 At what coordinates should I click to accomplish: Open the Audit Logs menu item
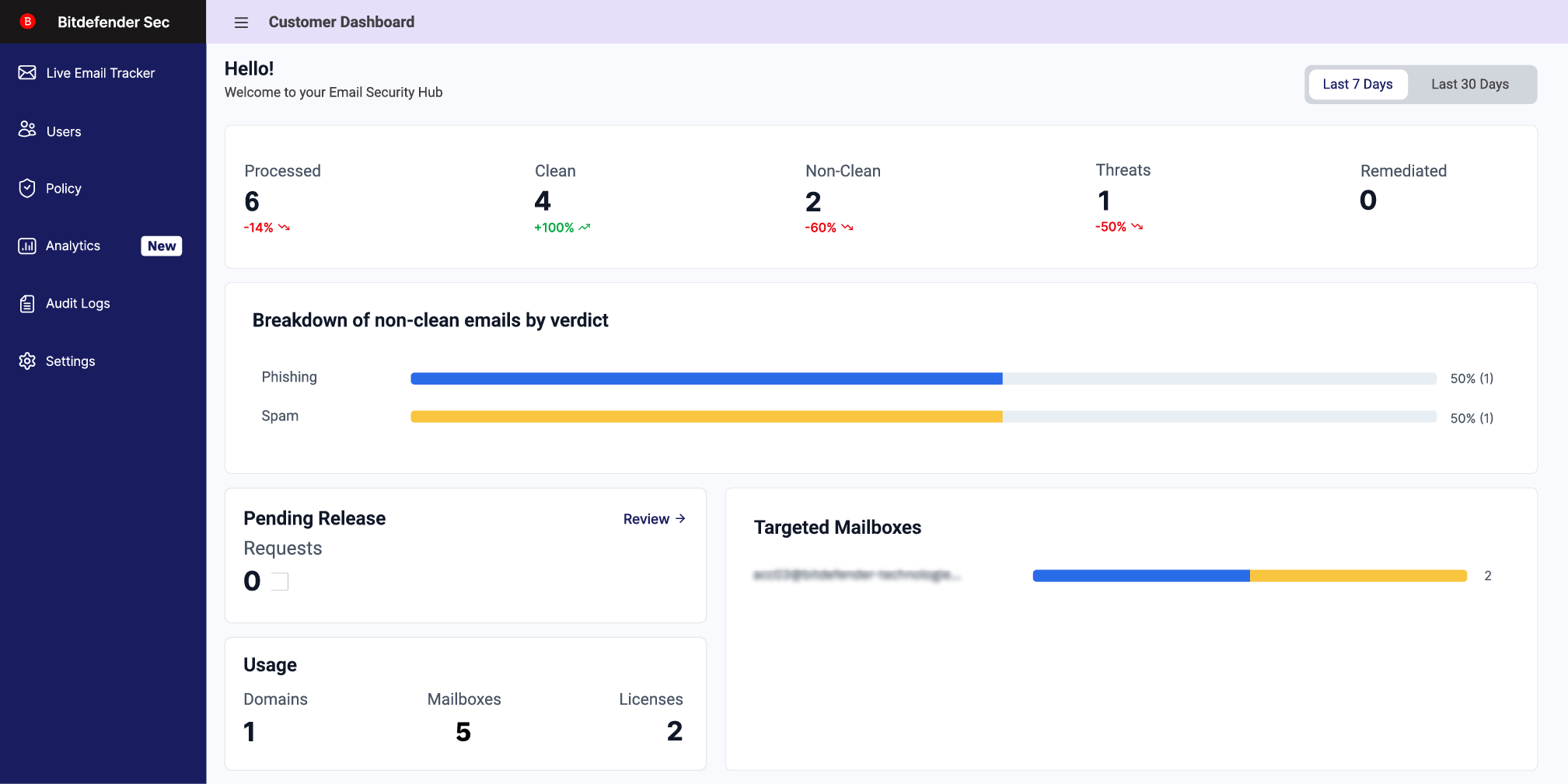coord(78,304)
